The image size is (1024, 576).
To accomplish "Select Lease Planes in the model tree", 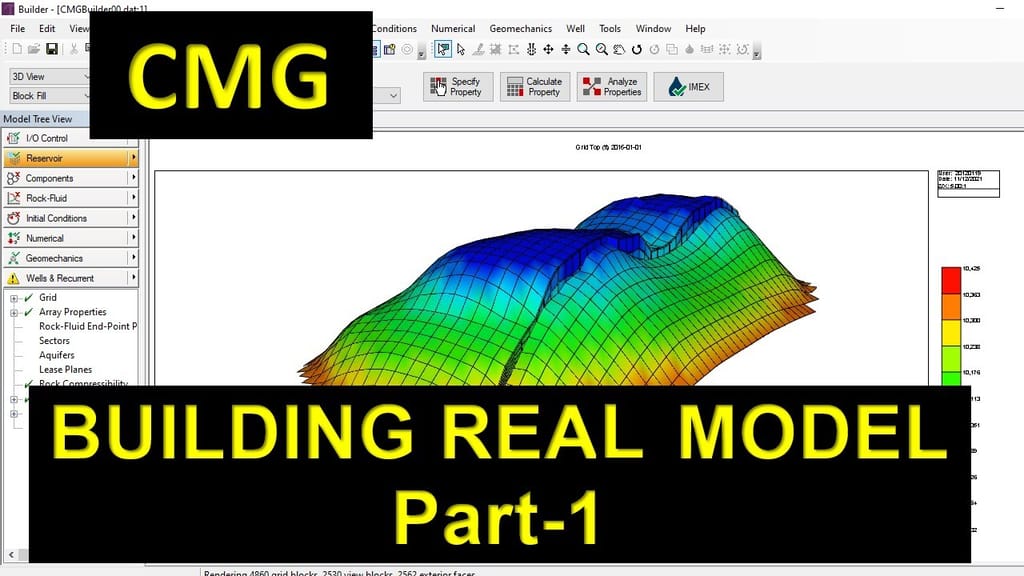I will pyautogui.click(x=65, y=369).
